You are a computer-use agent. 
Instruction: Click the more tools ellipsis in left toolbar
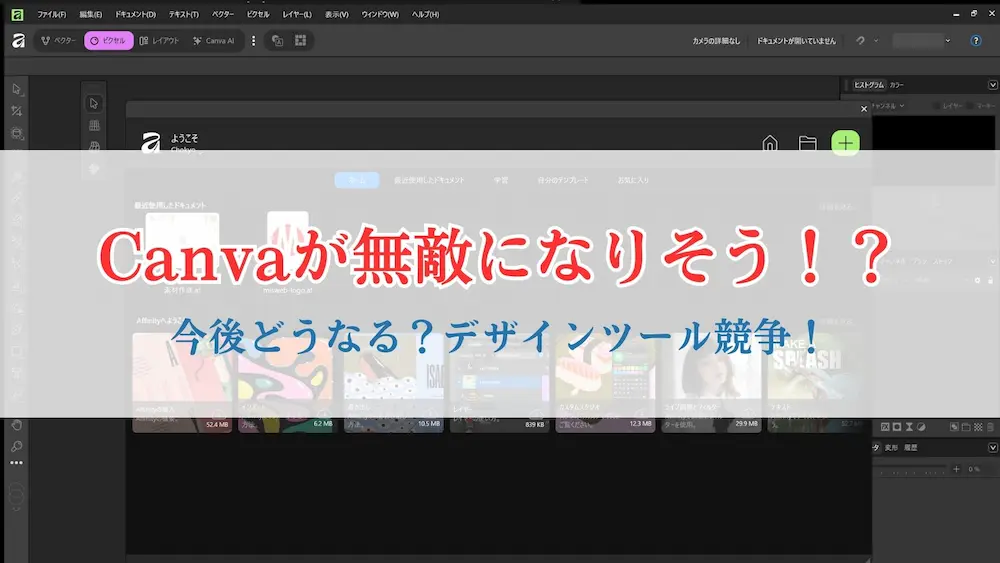click(x=16, y=463)
